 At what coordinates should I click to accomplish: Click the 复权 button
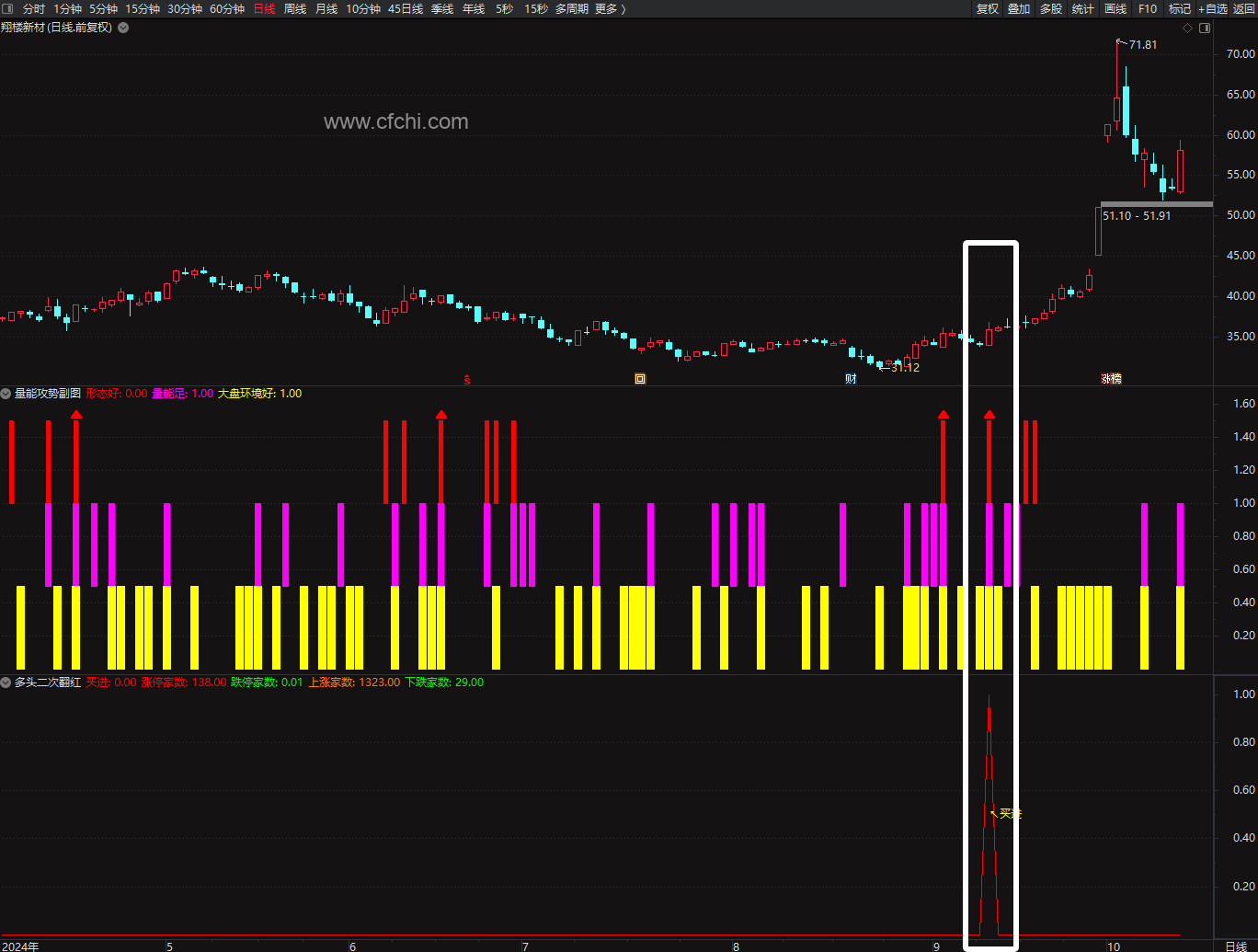coord(988,8)
